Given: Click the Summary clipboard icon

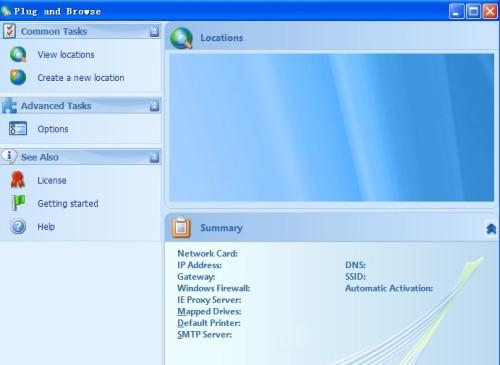Looking at the screenshot, I should click(181, 227).
